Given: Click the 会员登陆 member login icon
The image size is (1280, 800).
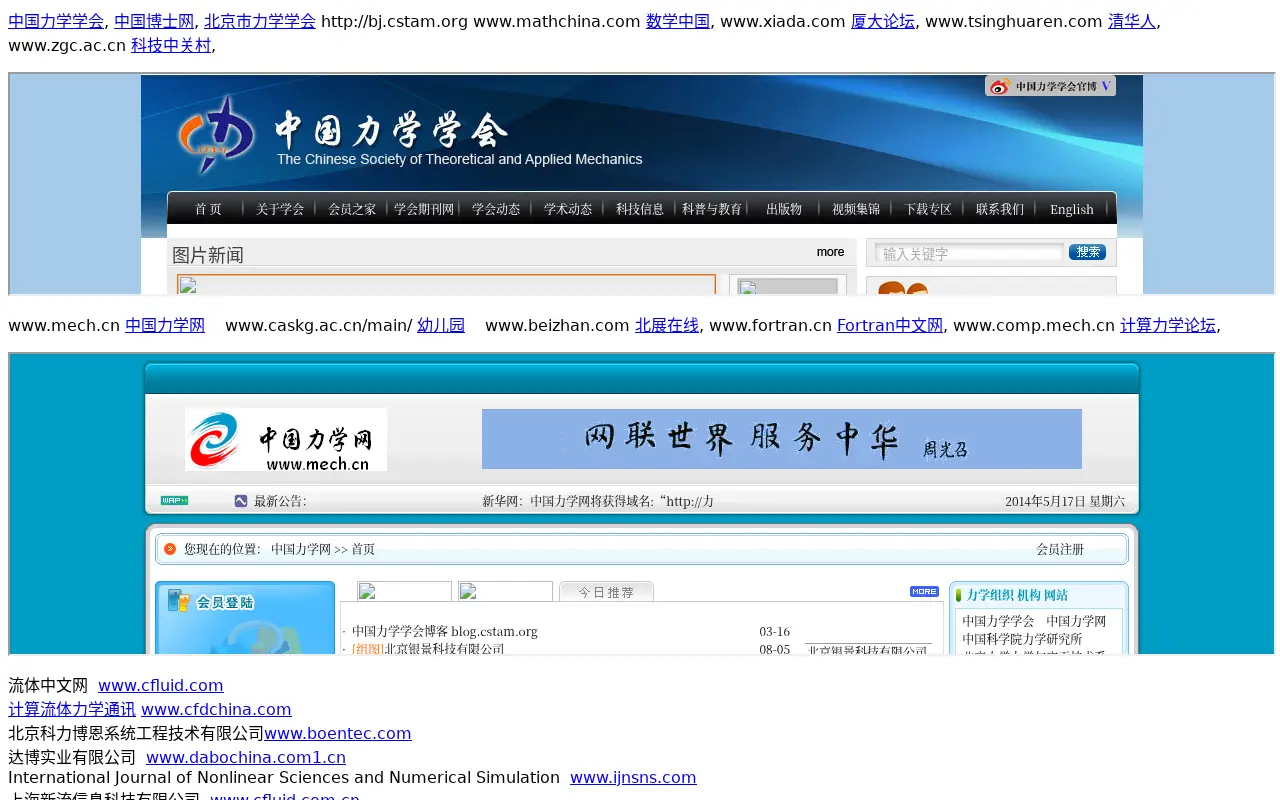Looking at the screenshot, I should [179, 601].
